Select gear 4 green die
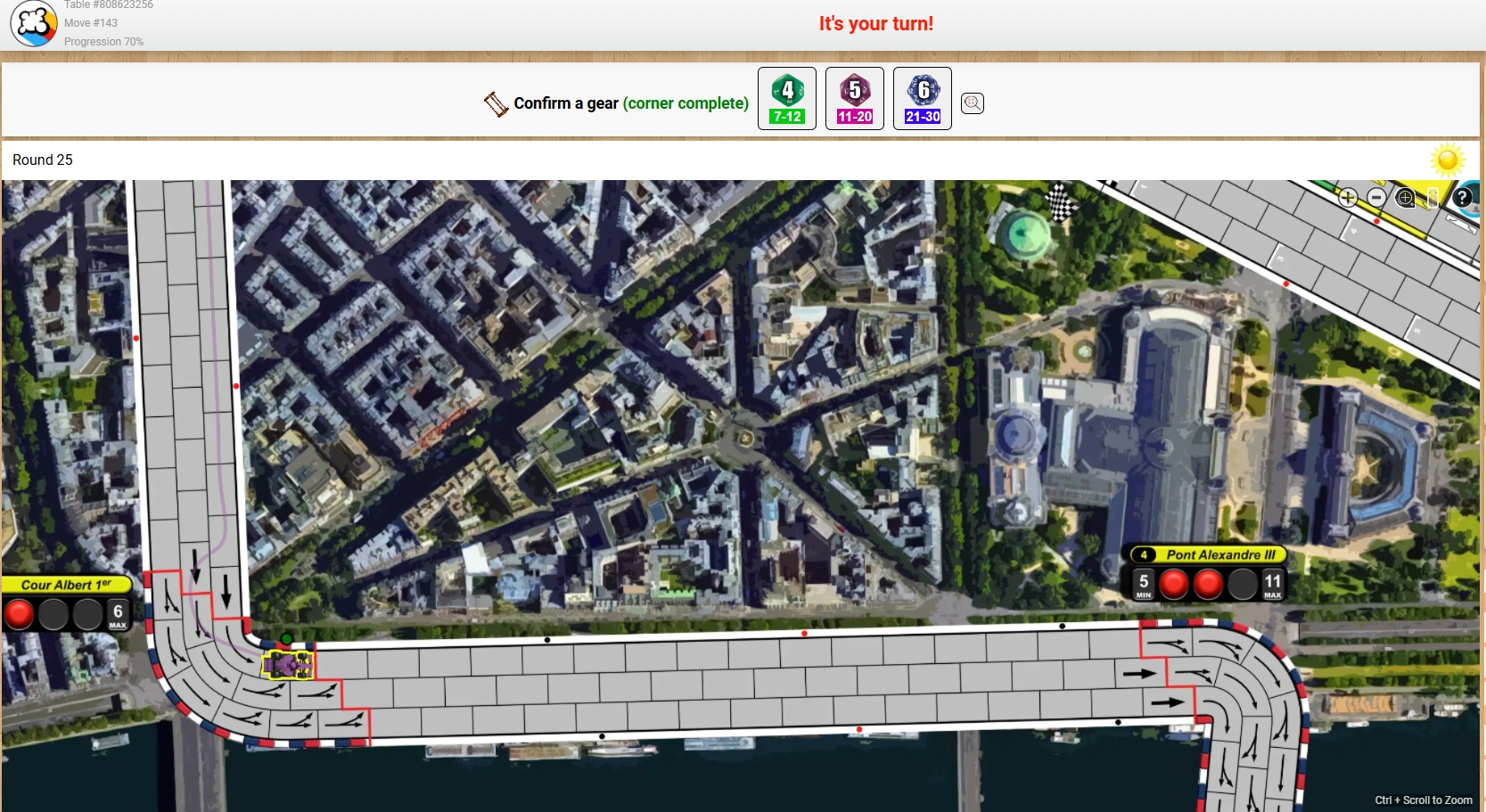Viewport: 1486px width, 812px height. 787,99
